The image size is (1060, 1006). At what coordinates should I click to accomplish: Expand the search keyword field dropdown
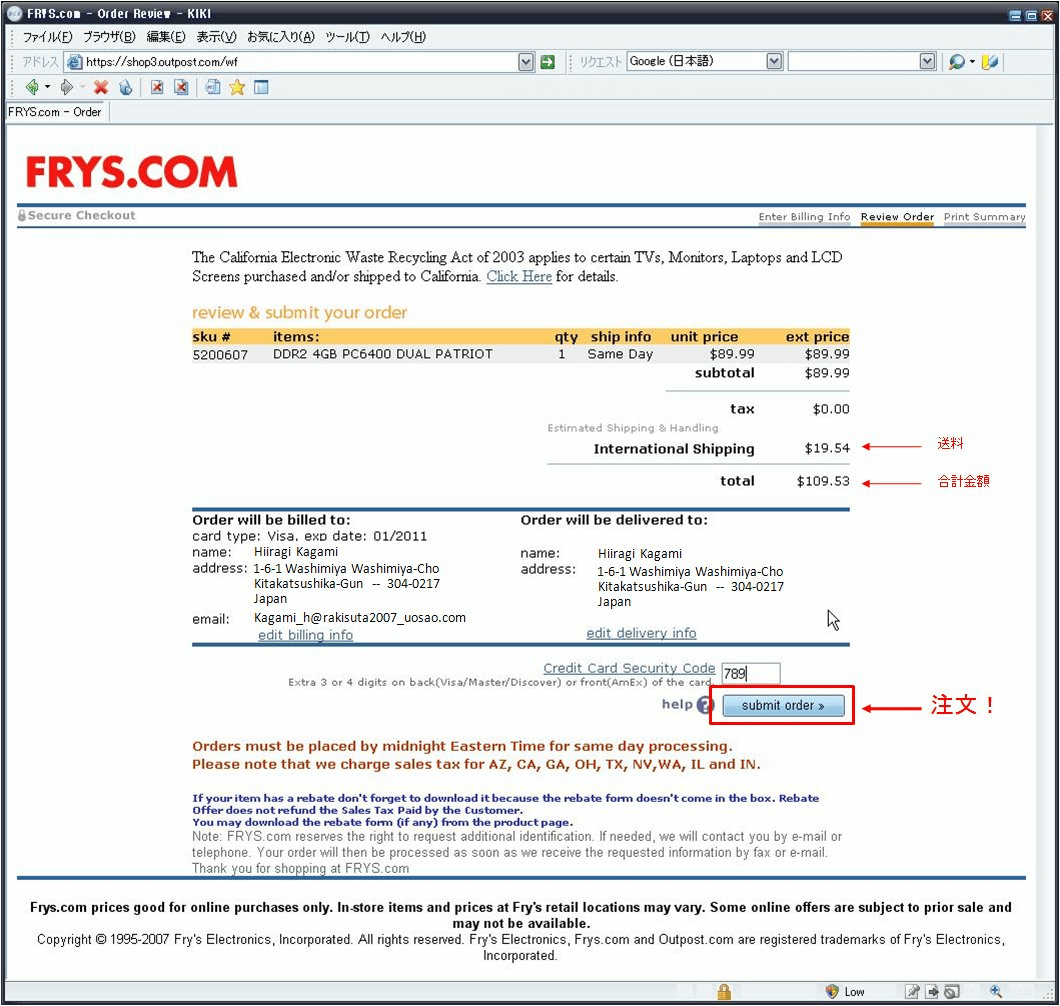click(x=928, y=62)
